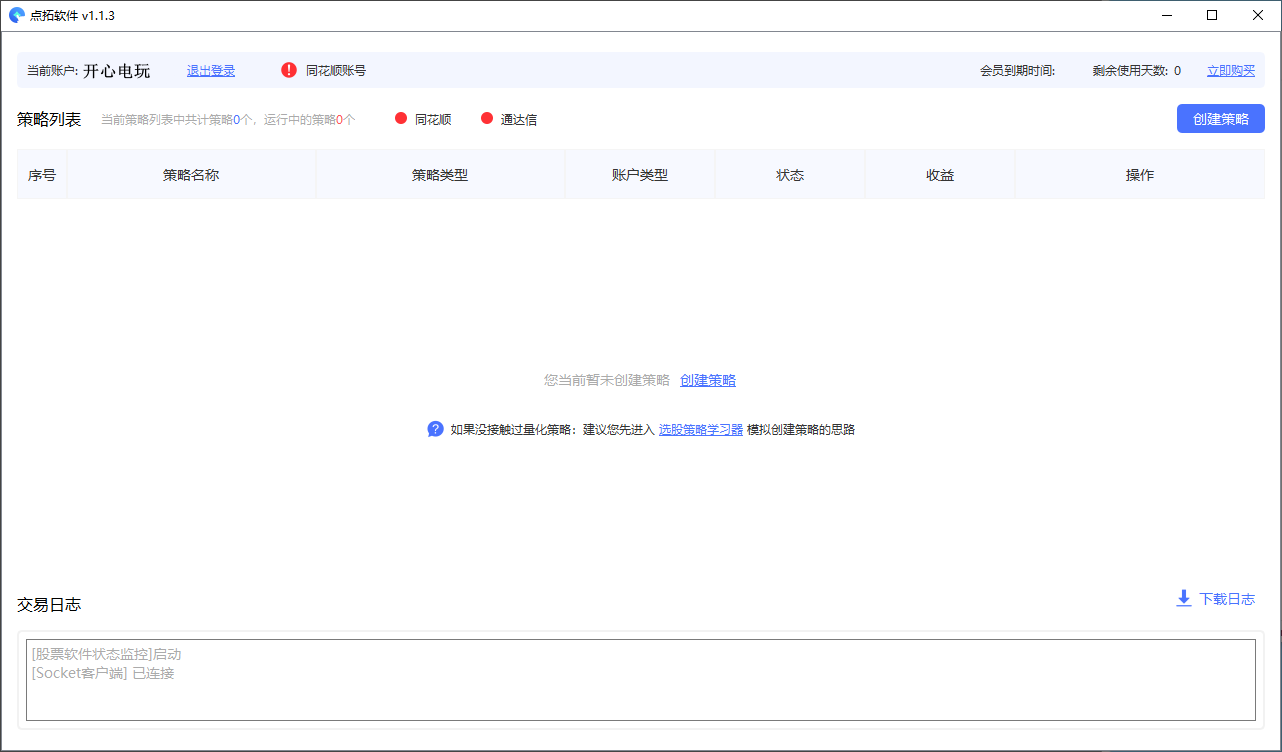1282x752 pixels.
Task: Click the blue 创建策略 button
Action: click(x=1221, y=118)
